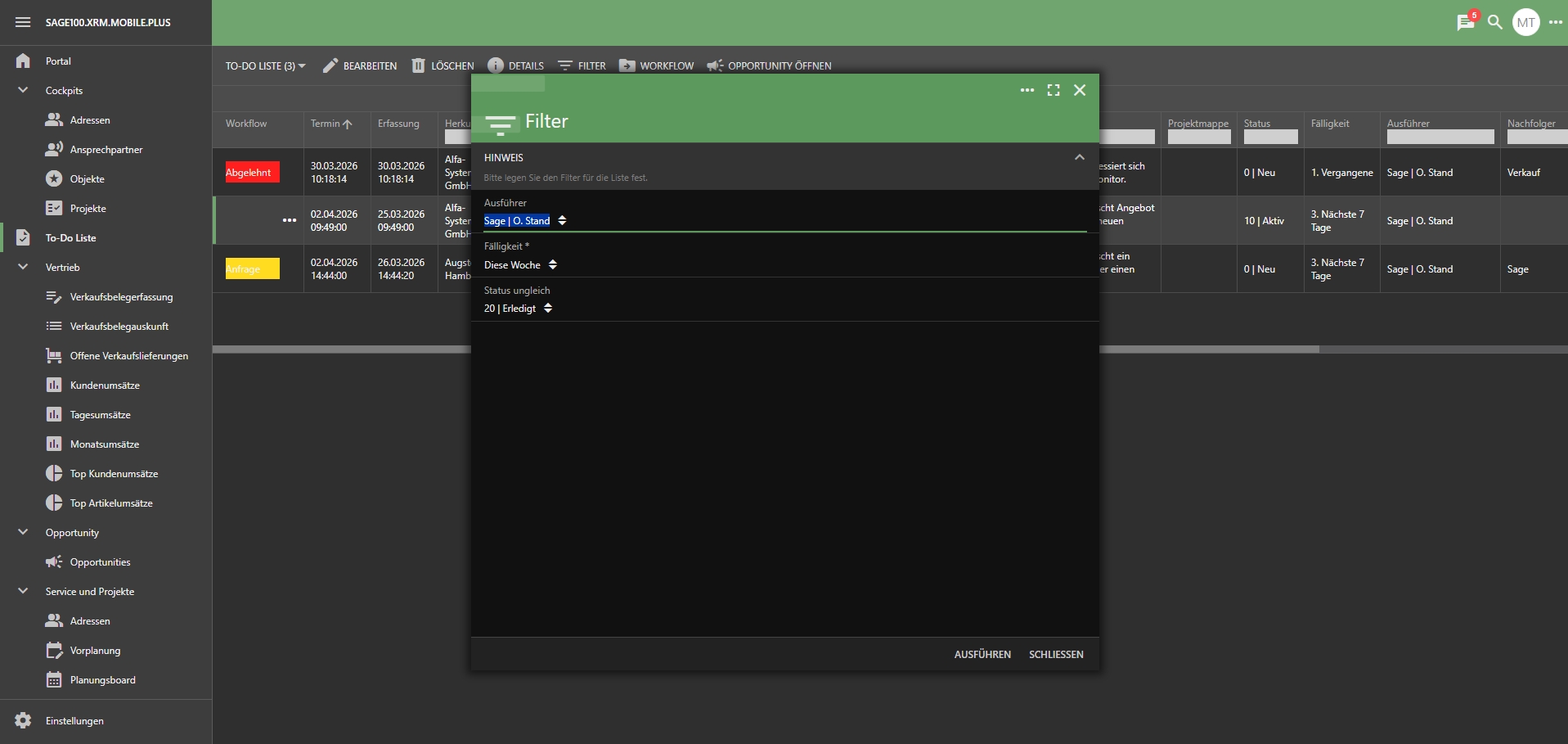Screen dimensions: 1568x744
Task: Open Planungsboard in the sidebar
Action: [102, 680]
